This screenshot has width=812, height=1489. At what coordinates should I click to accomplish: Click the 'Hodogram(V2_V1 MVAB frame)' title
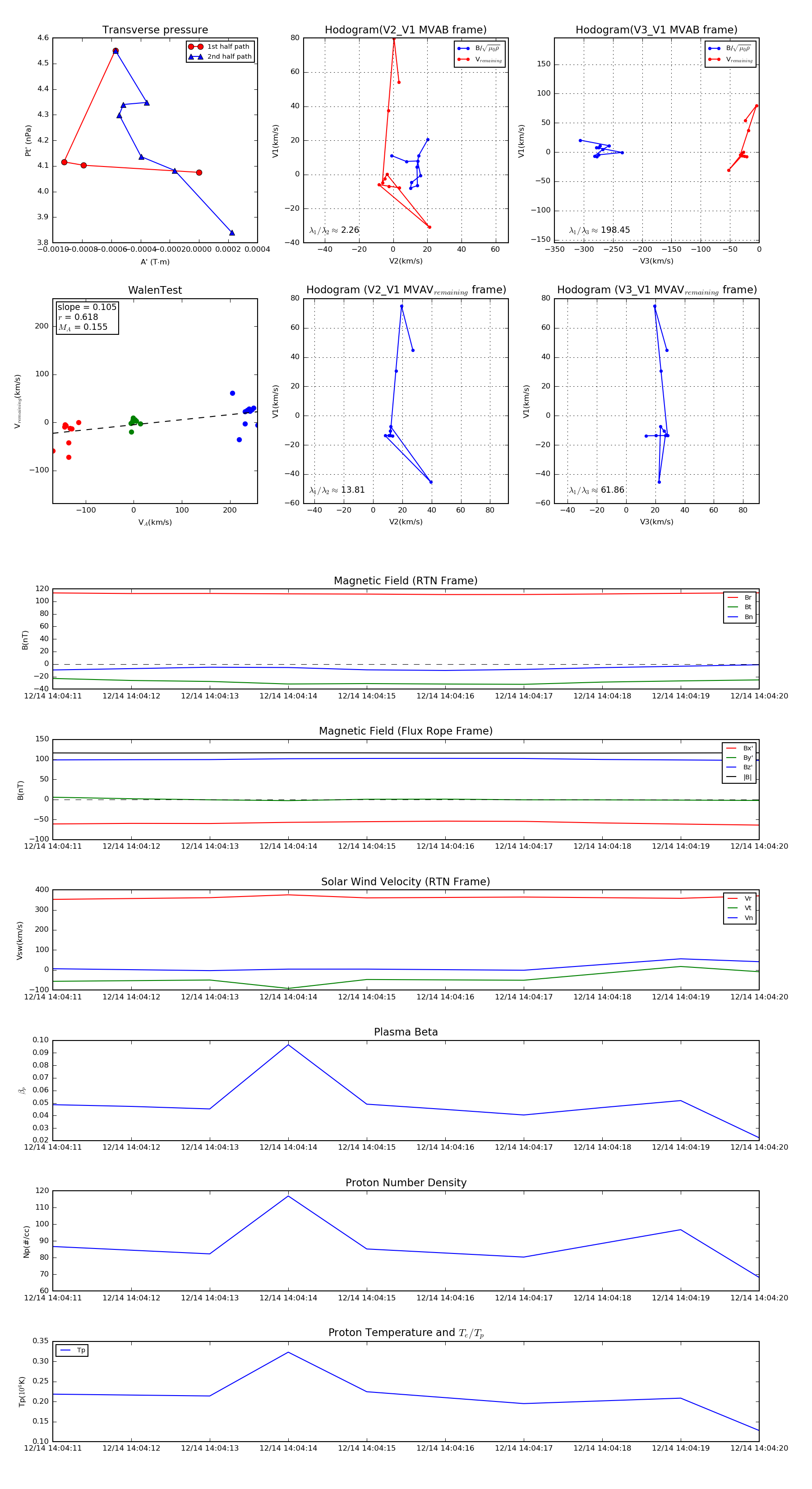coord(406,30)
